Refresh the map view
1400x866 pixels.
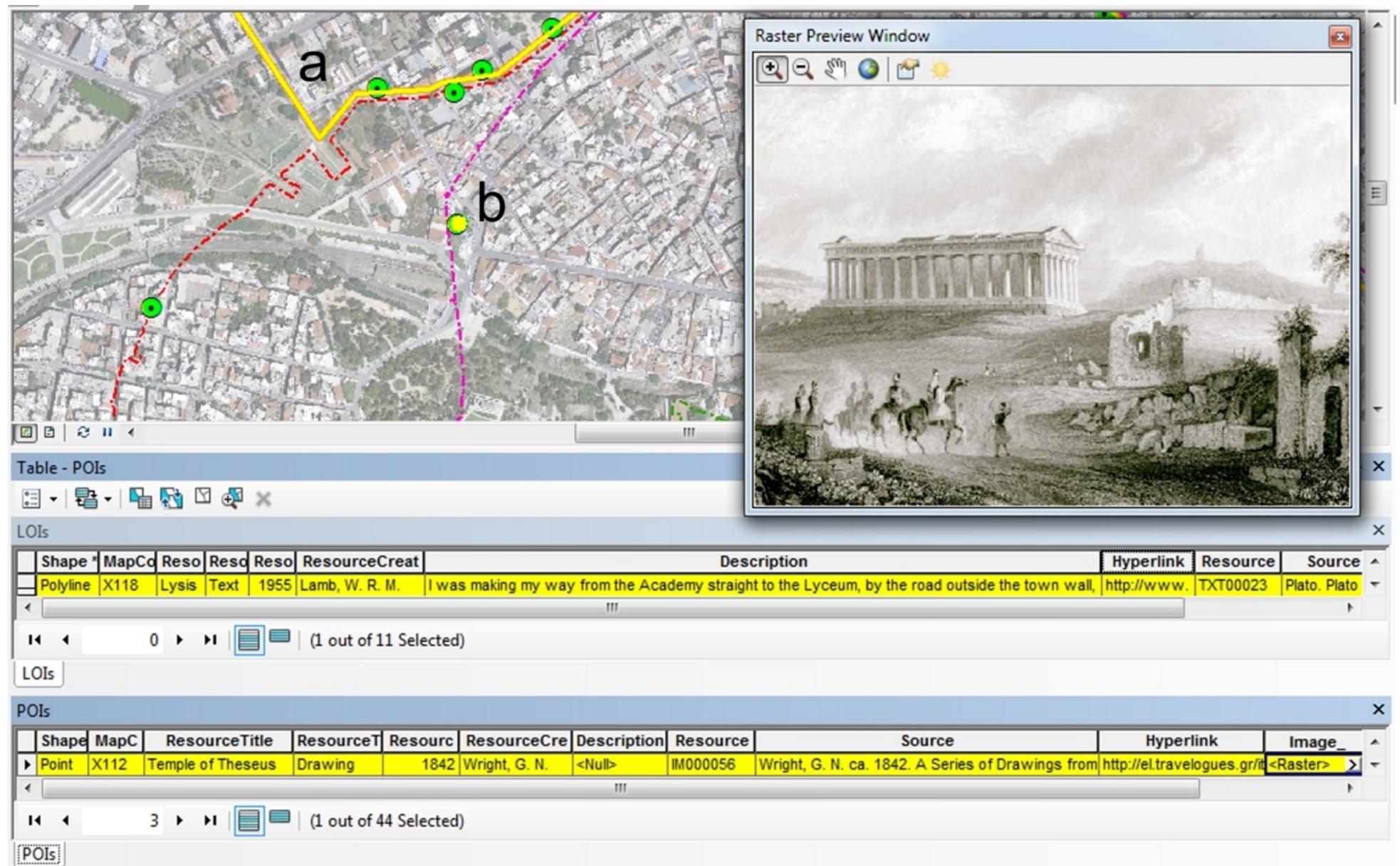coord(83,432)
